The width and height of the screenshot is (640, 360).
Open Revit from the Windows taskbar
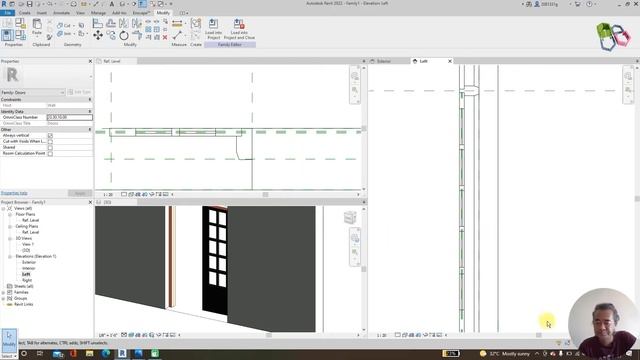[122, 353]
